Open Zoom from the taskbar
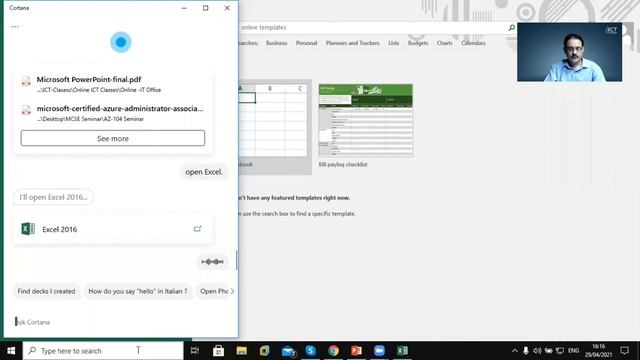The height and width of the screenshot is (360, 640). (x=379, y=351)
